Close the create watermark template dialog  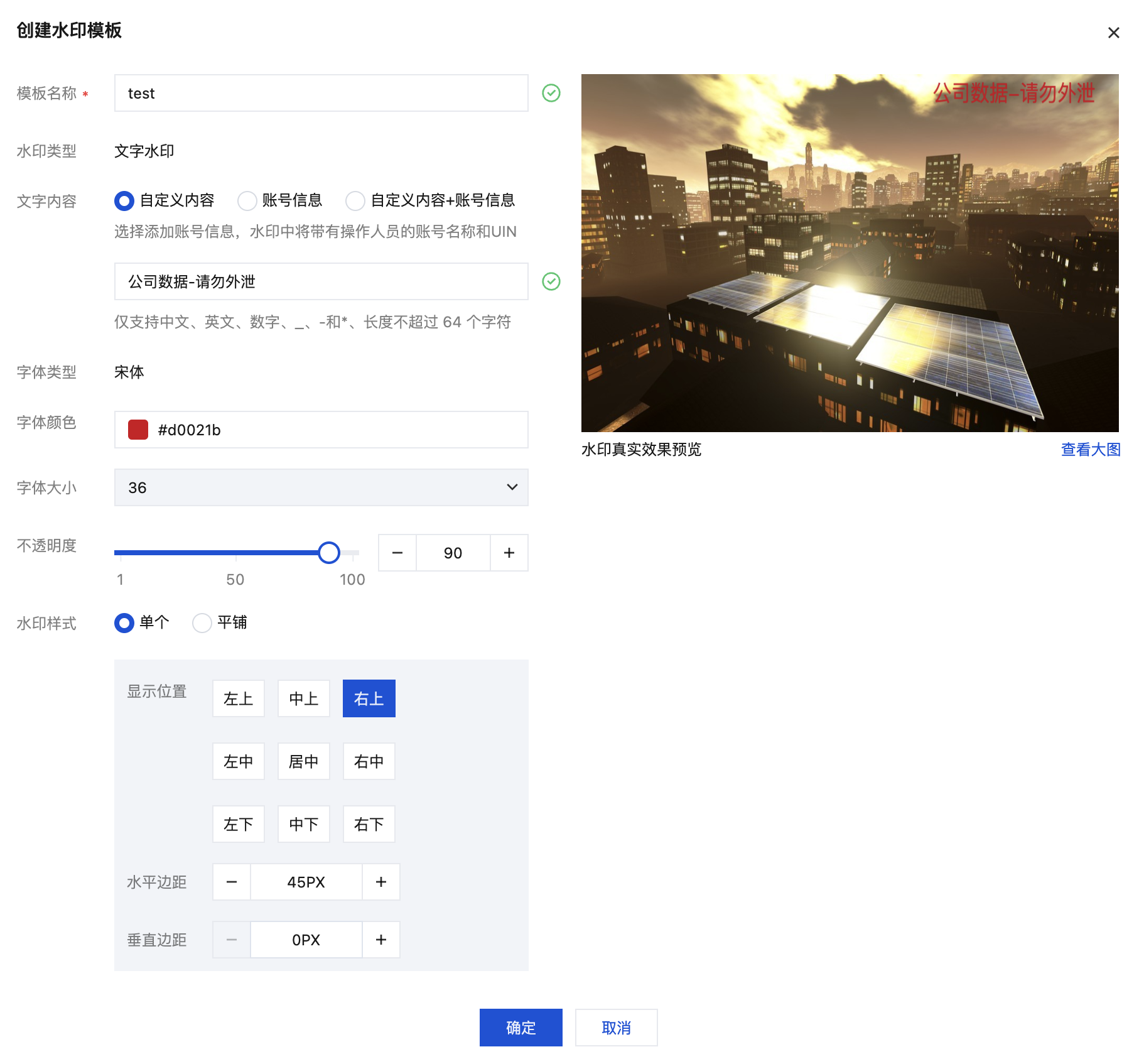(1113, 33)
